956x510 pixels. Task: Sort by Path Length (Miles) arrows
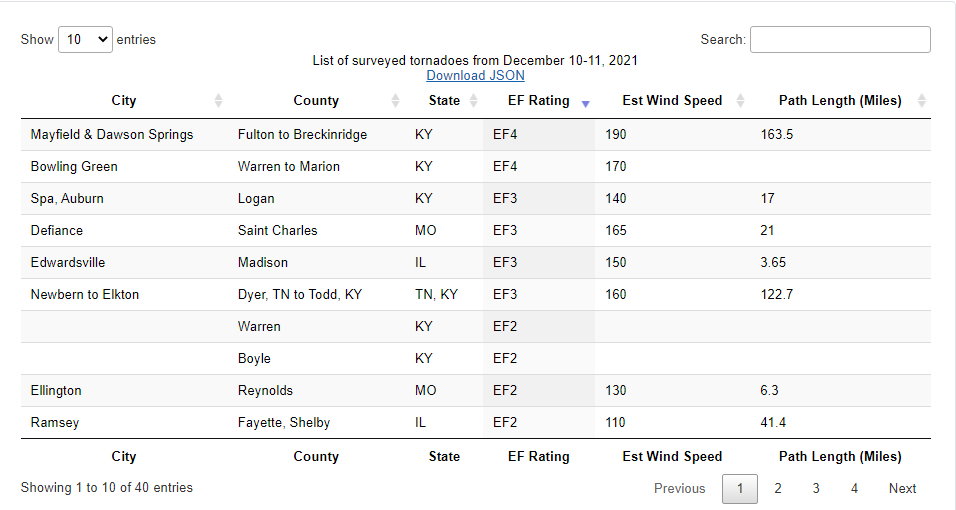click(x=921, y=101)
